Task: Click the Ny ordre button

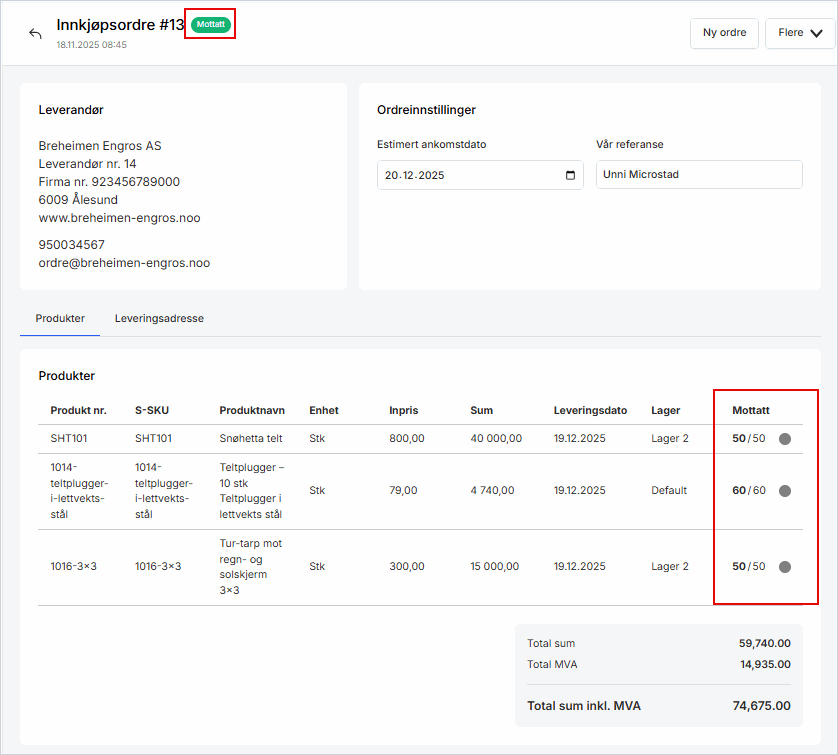Action: click(x=724, y=33)
